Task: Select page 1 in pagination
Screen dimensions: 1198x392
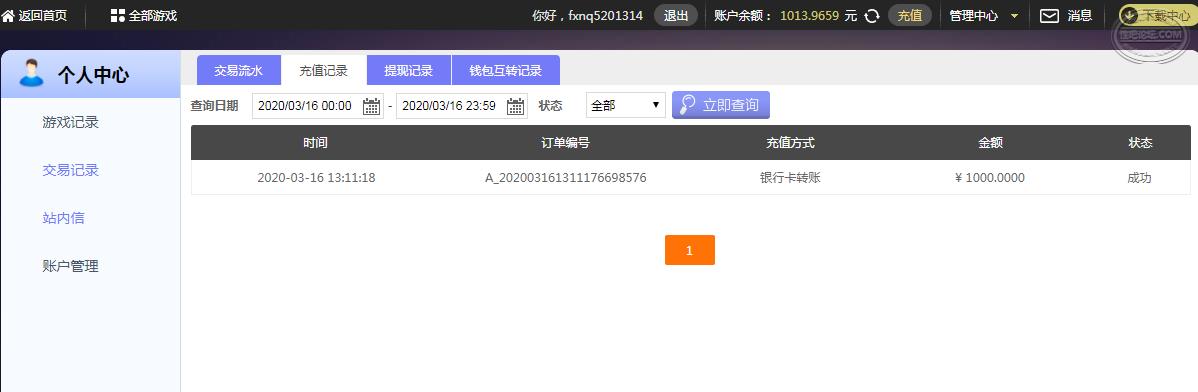Action: pyautogui.click(x=689, y=250)
